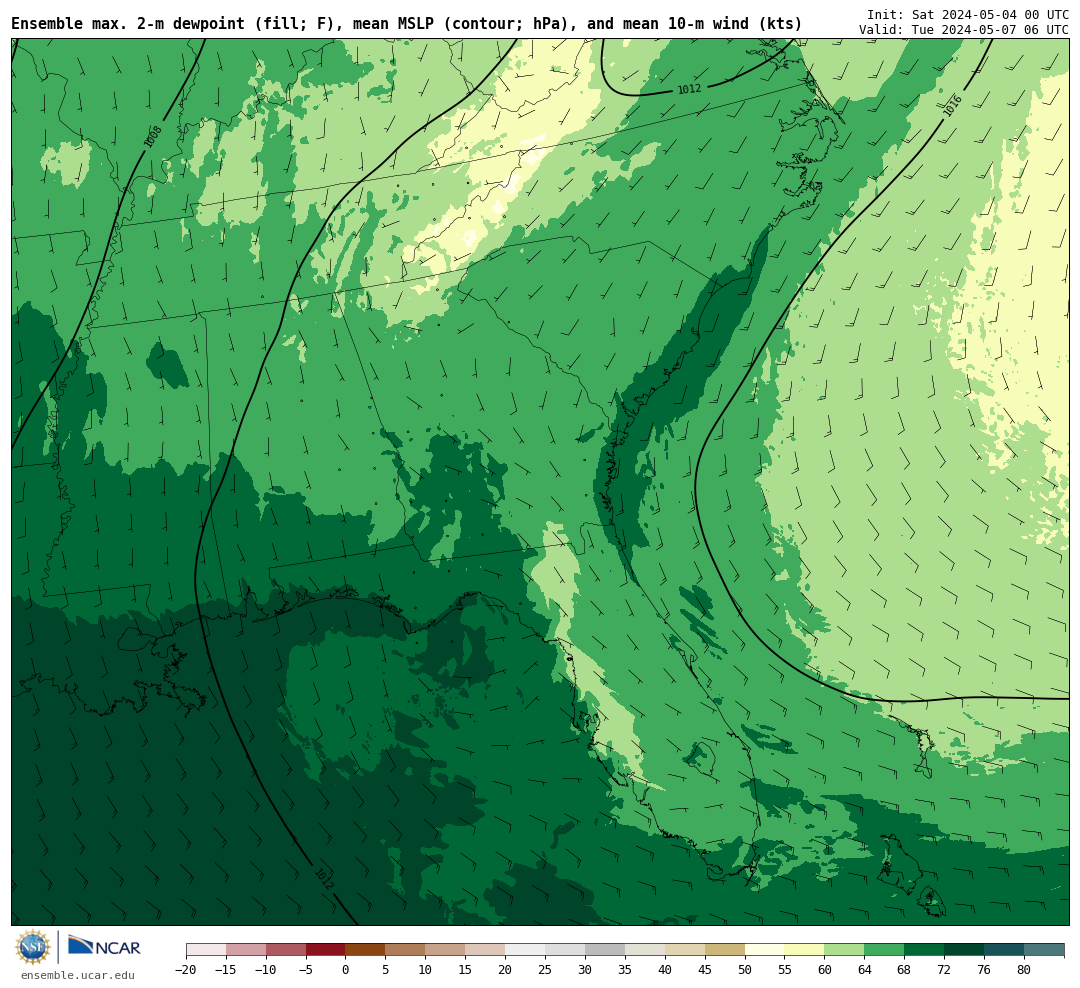
Task: Click the 1012 contour label over the Gulf
Action: point(324,878)
